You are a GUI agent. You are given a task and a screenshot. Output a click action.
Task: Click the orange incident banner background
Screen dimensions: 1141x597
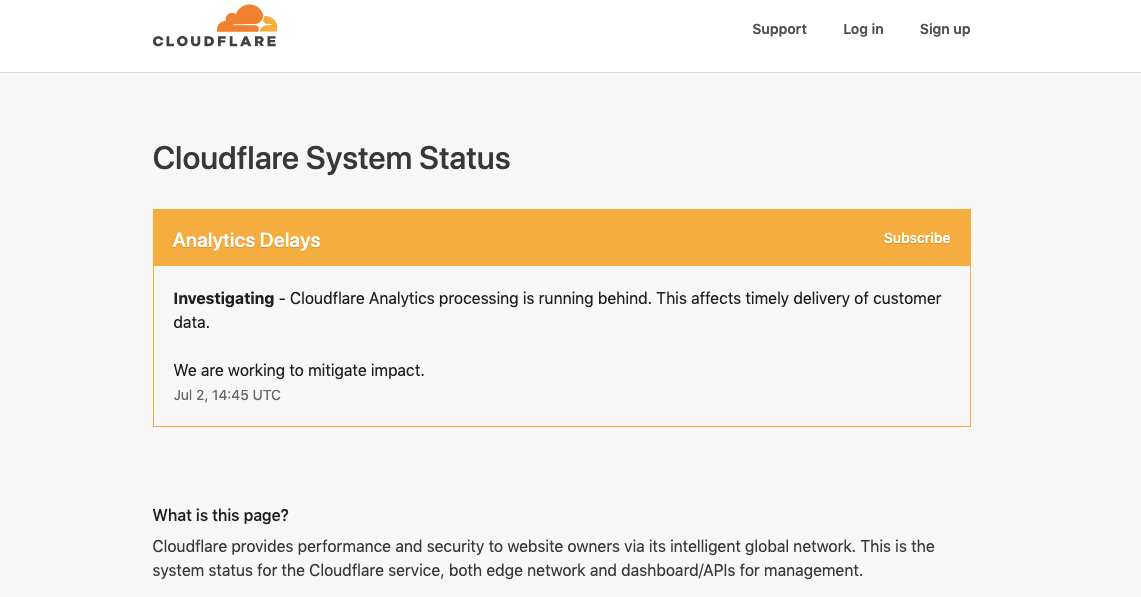[x=600, y=238]
